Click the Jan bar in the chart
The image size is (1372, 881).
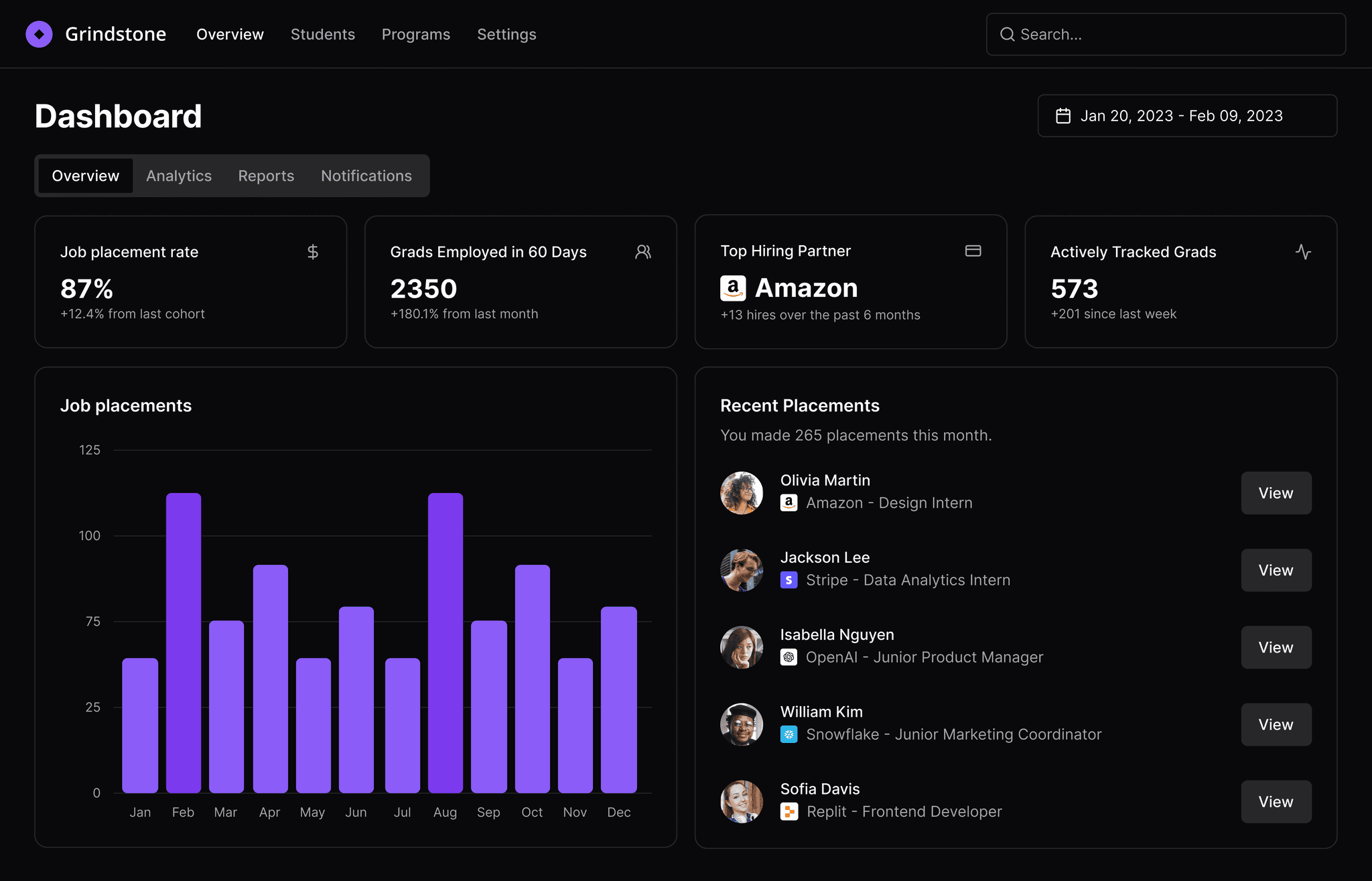click(140, 726)
